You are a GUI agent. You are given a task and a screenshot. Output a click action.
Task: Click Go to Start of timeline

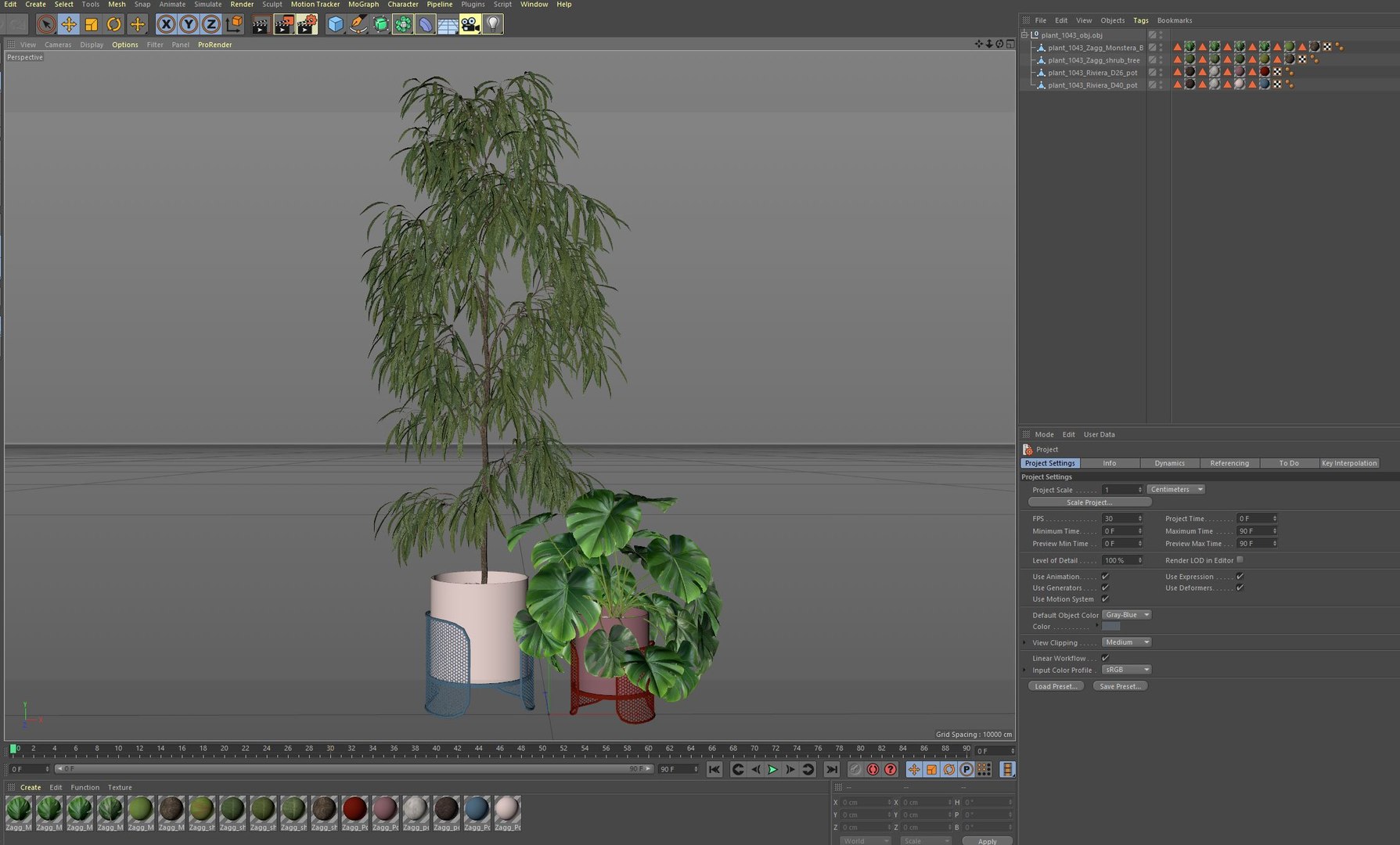[x=714, y=770]
